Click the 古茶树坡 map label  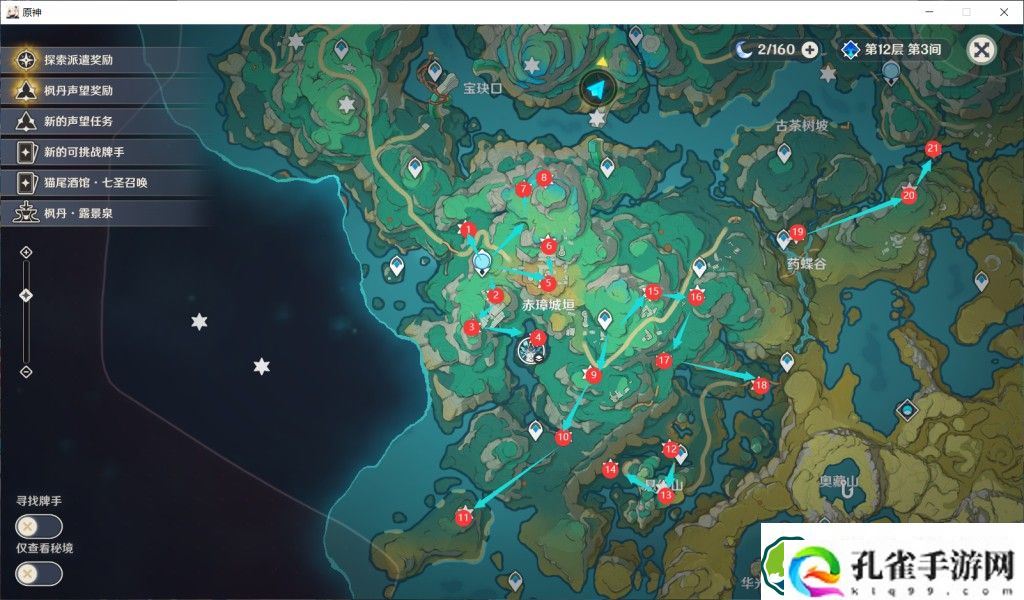click(x=802, y=125)
